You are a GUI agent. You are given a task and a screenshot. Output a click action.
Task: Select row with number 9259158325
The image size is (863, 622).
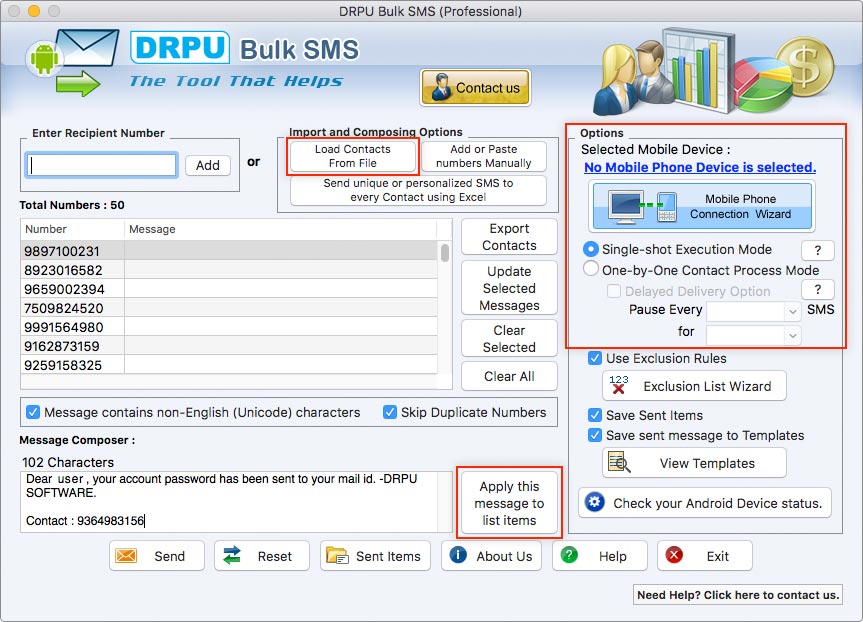point(230,365)
